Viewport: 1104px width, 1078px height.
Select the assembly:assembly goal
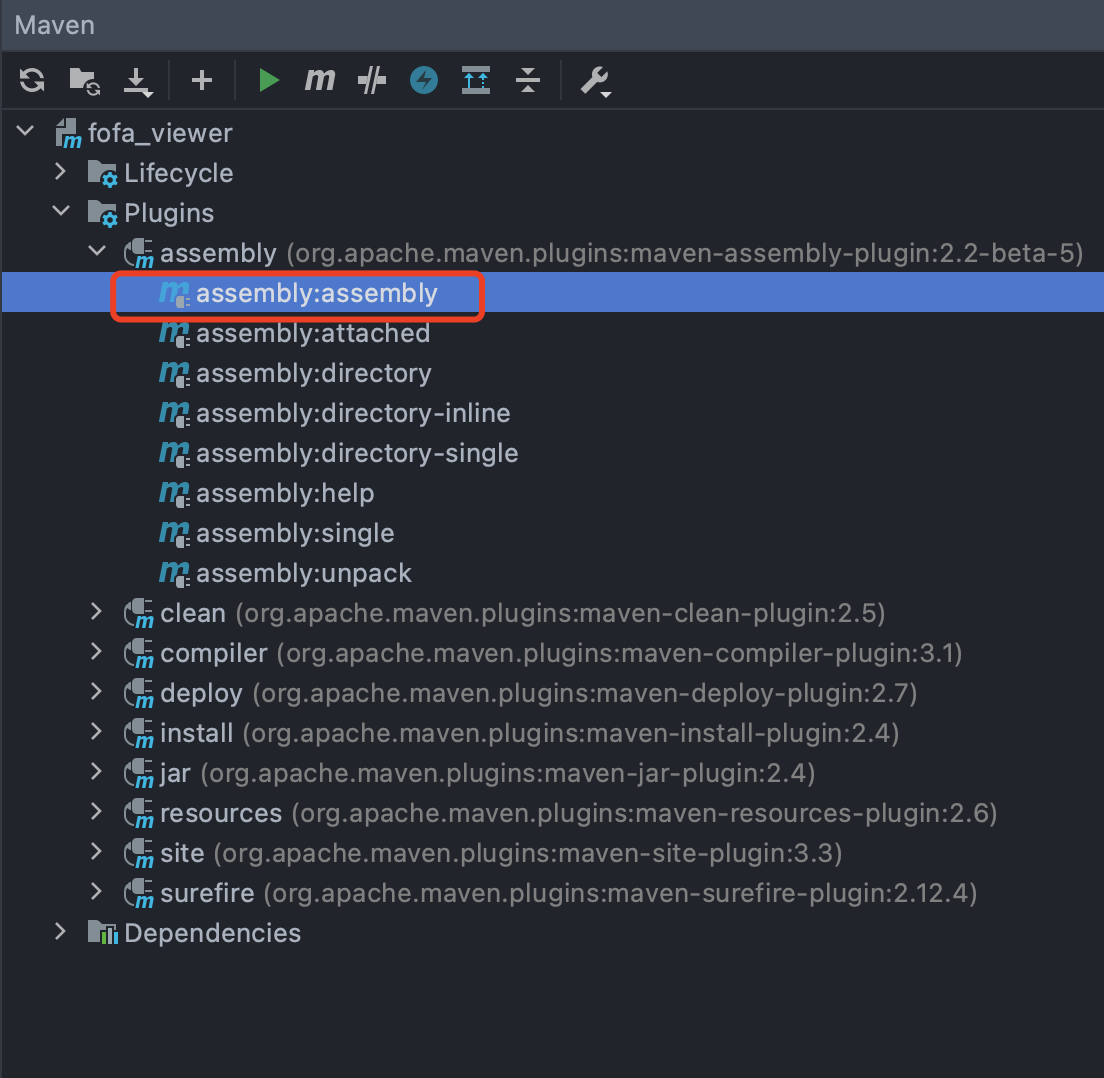552,293
